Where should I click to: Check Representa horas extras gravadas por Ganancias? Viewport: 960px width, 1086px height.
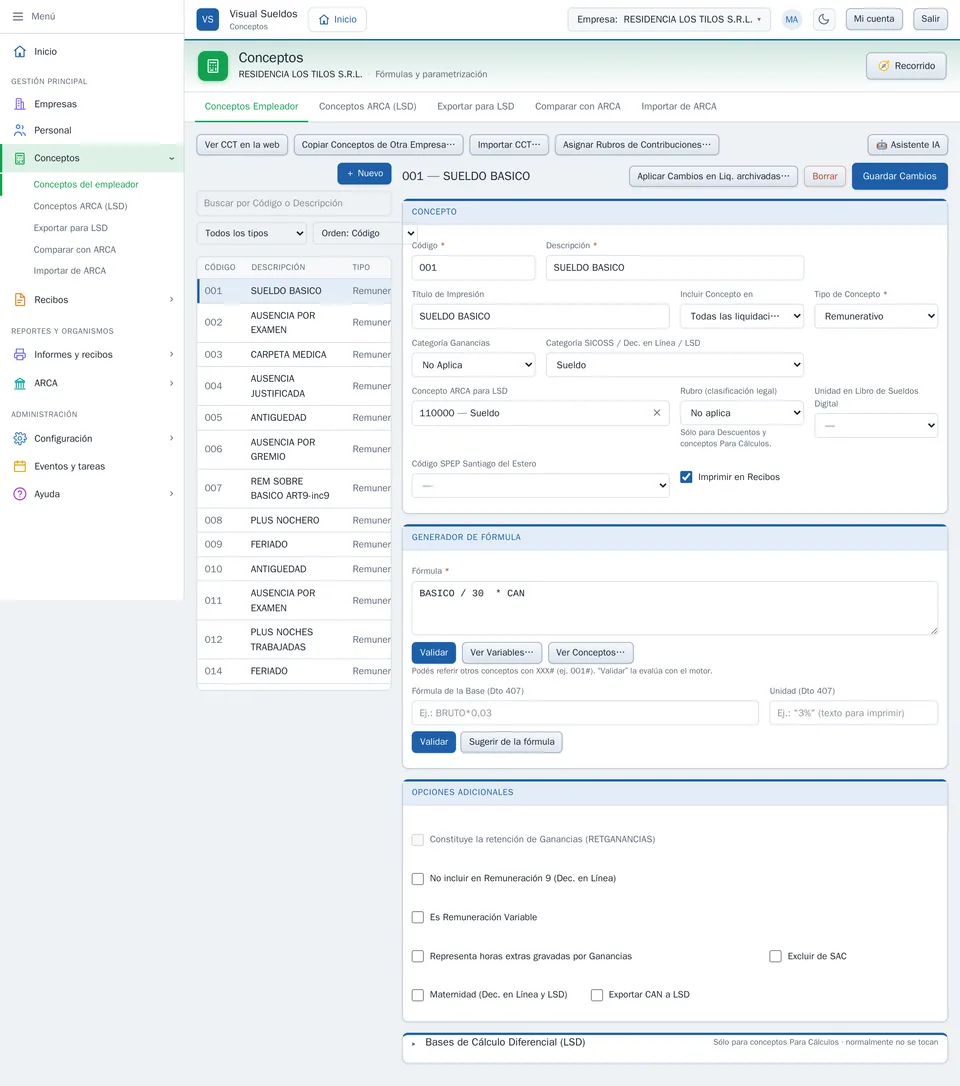418,956
